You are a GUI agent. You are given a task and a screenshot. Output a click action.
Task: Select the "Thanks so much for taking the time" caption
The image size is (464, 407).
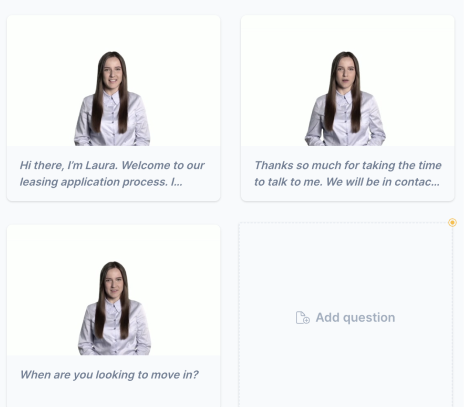348,174
